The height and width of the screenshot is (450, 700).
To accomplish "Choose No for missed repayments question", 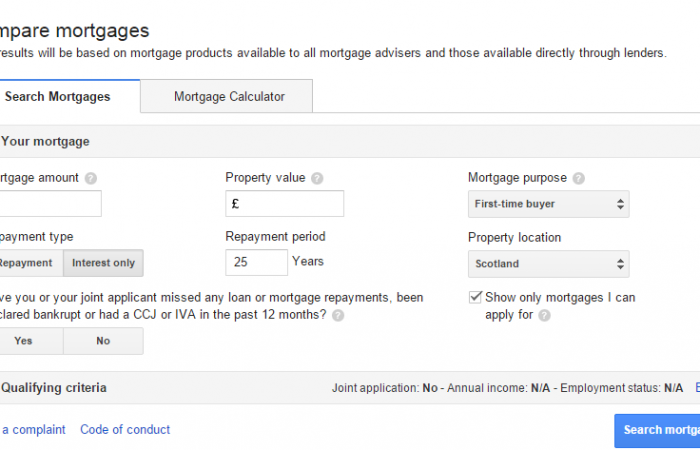I will [103, 341].
